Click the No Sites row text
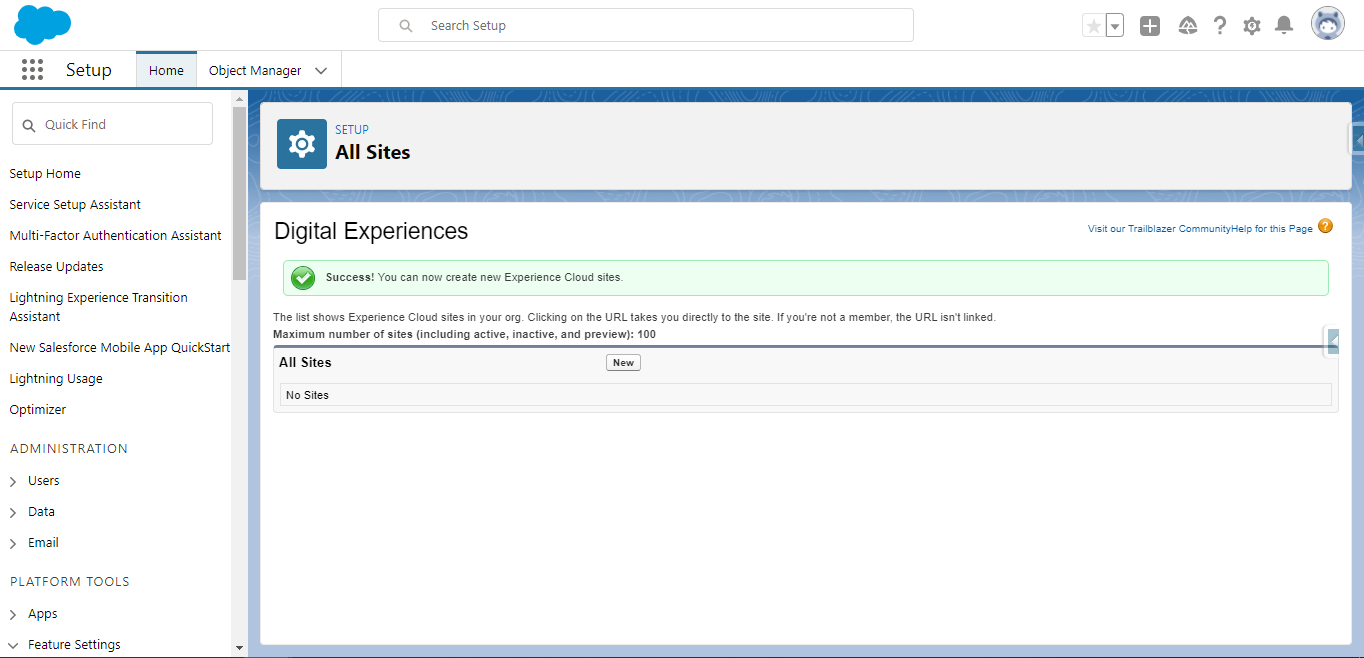Viewport: 1364px width, 658px height. [307, 395]
